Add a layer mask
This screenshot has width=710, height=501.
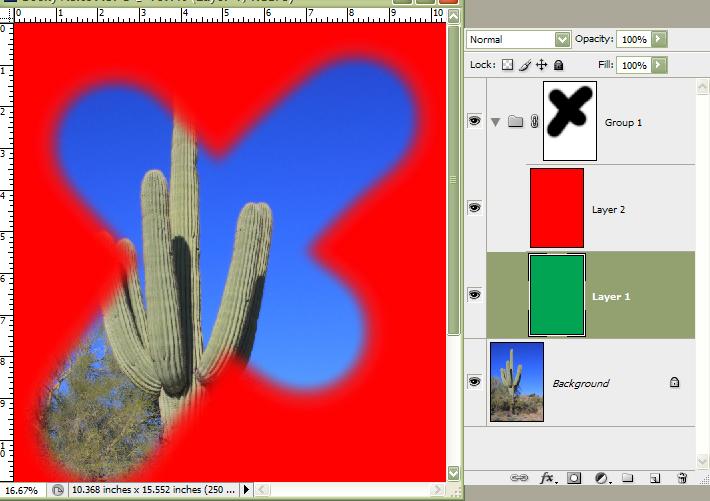pyautogui.click(x=575, y=479)
